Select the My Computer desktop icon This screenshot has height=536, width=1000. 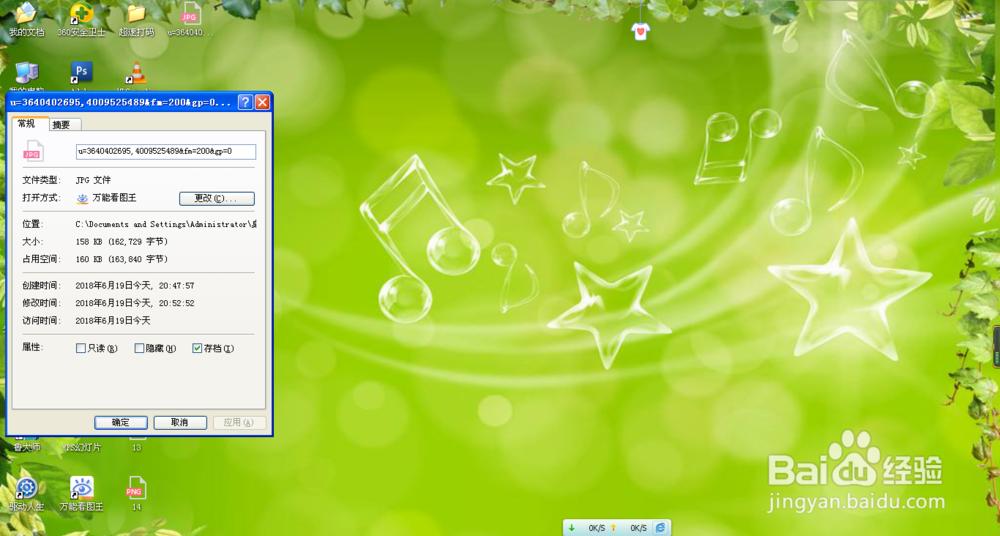[26, 72]
